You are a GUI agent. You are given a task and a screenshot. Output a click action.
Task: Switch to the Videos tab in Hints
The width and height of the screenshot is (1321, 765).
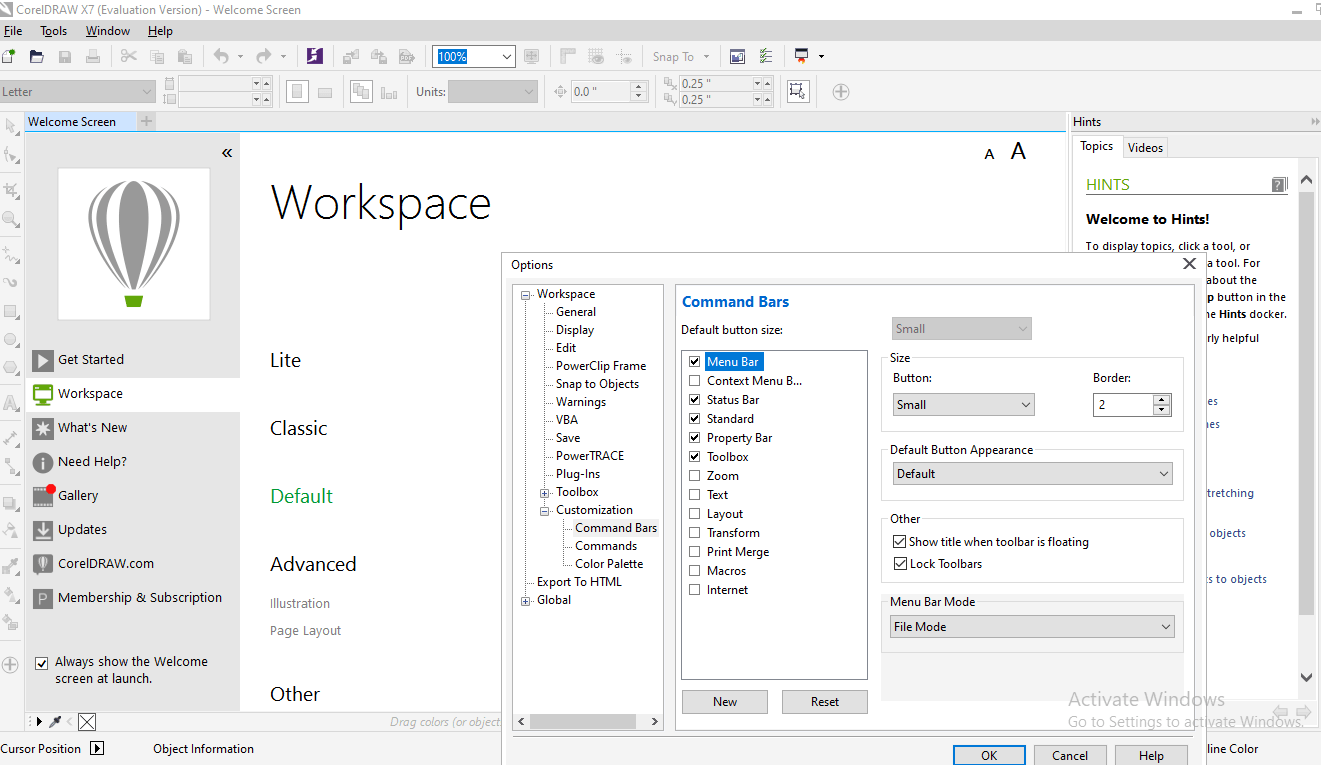[x=1145, y=148]
